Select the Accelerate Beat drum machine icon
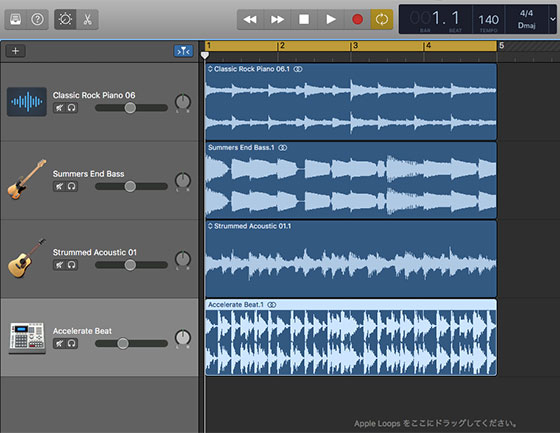The width and height of the screenshot is (560, 433). click(x=27, y=338)
